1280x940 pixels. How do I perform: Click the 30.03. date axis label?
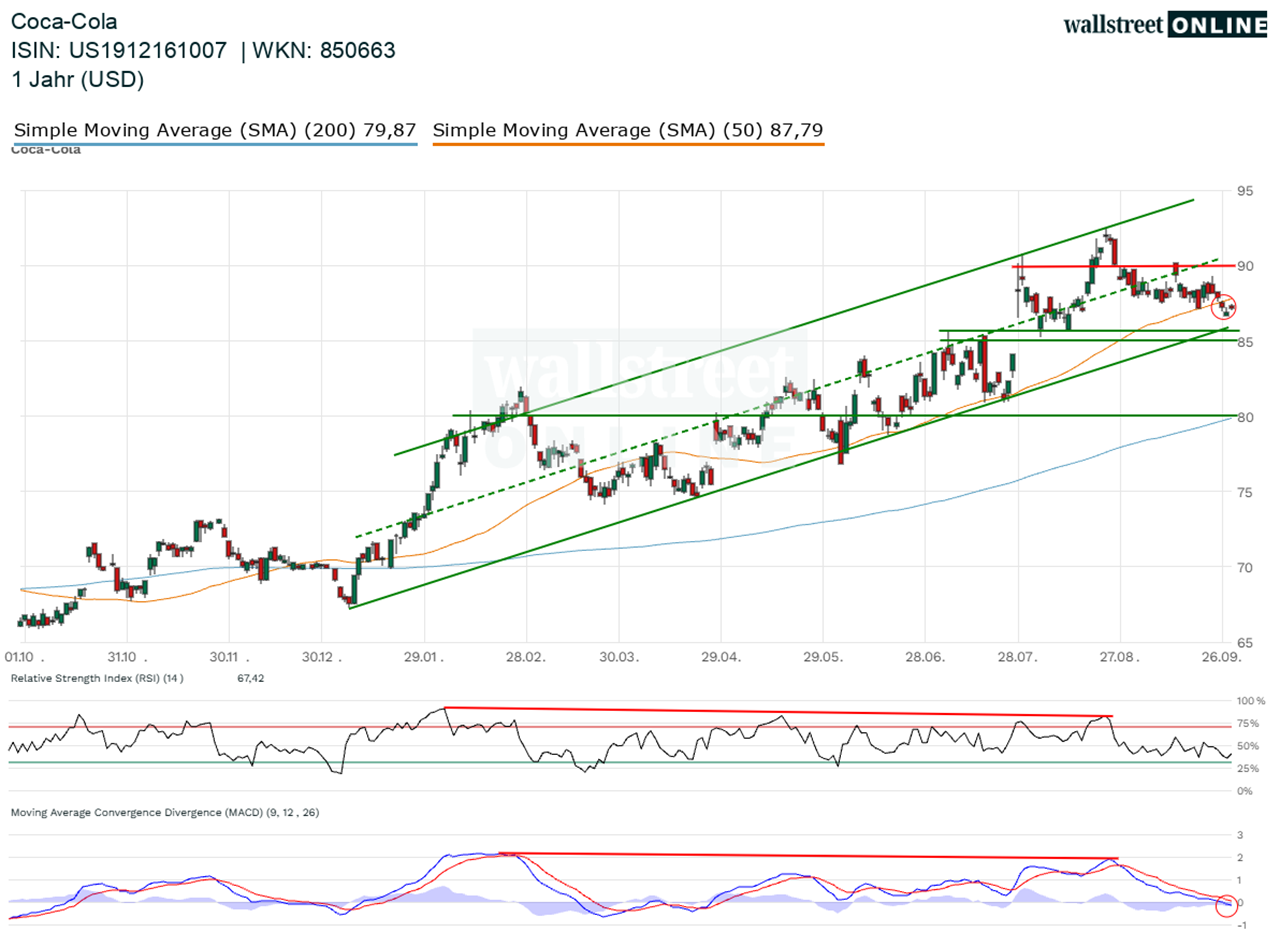[x=620, y=657]
